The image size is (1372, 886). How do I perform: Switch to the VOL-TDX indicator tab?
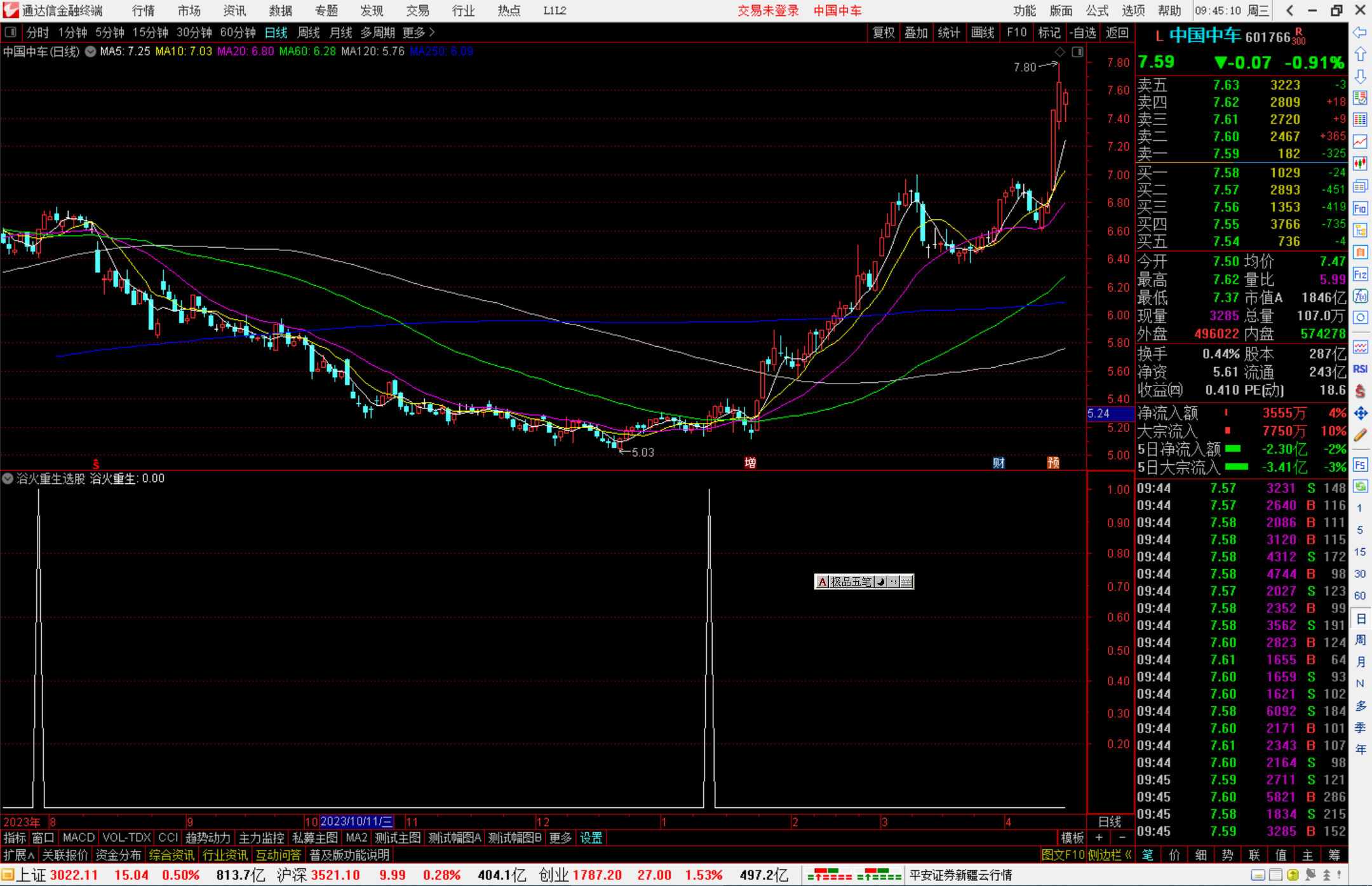[126, 838]
